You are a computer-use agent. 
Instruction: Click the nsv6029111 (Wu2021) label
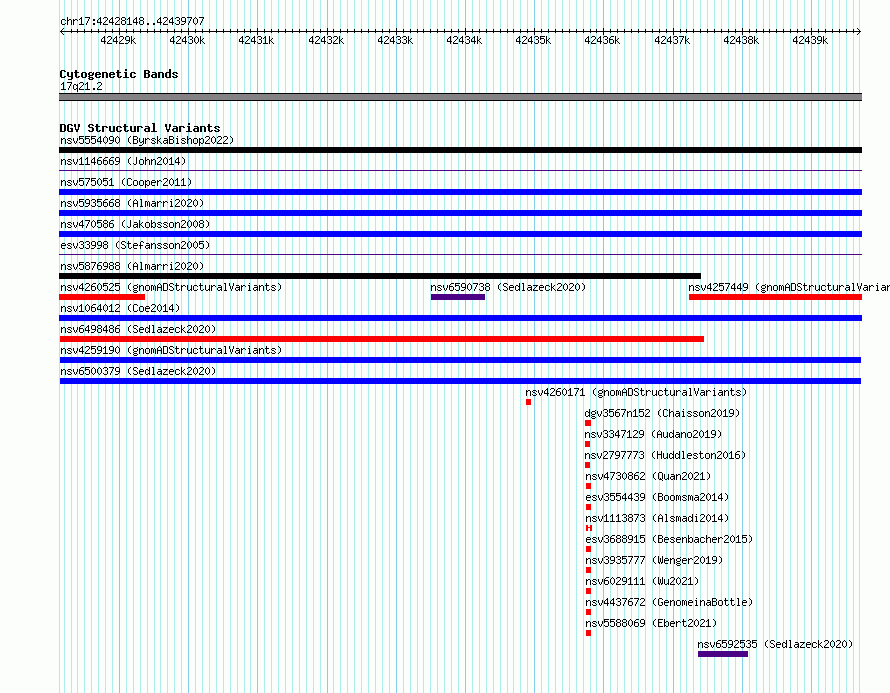click(643, 581)
